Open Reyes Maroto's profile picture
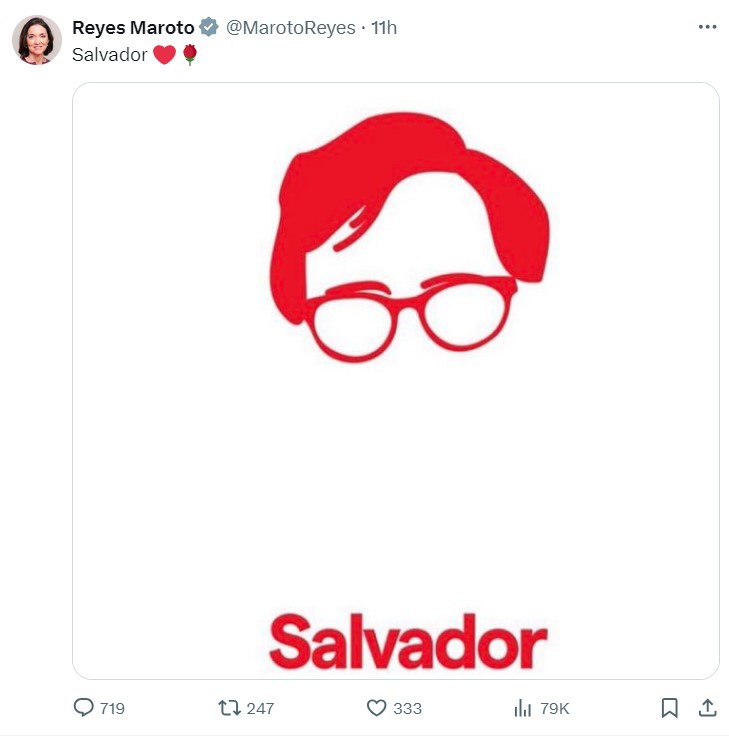729x744 pixels. [x=37, y=40]
